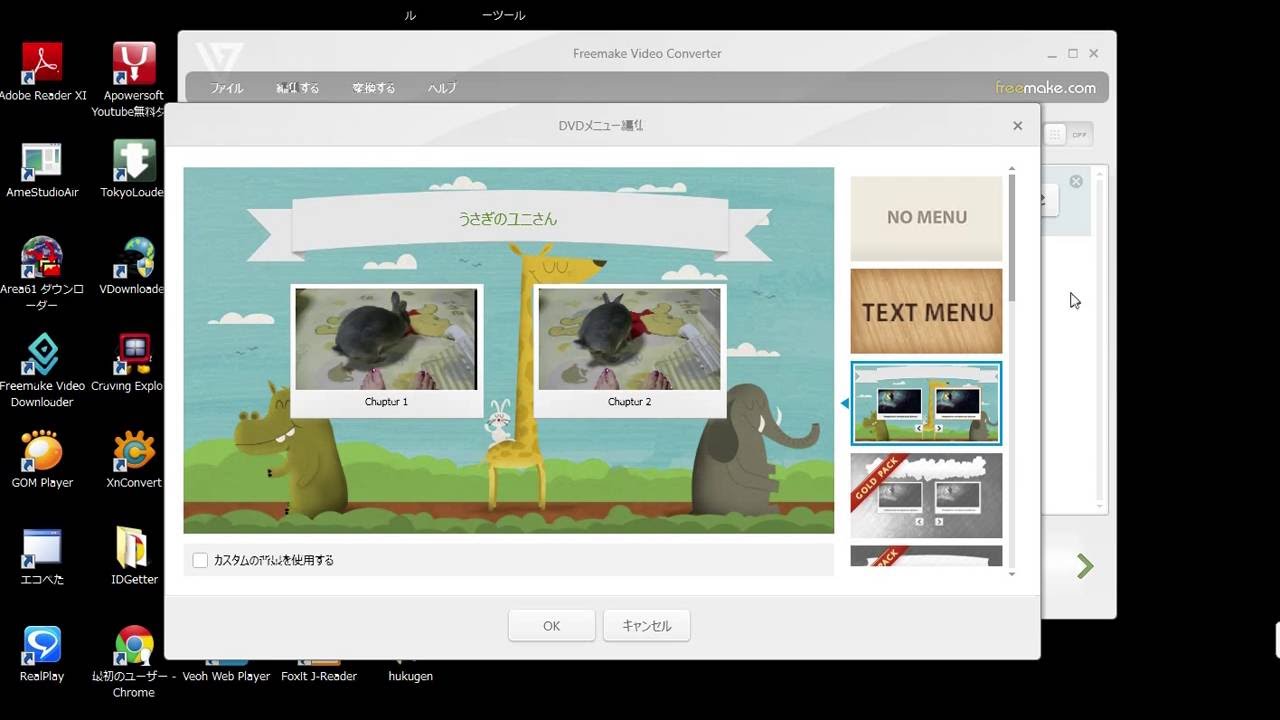Open the IDGetter folder icon

(x=134, y=548)
